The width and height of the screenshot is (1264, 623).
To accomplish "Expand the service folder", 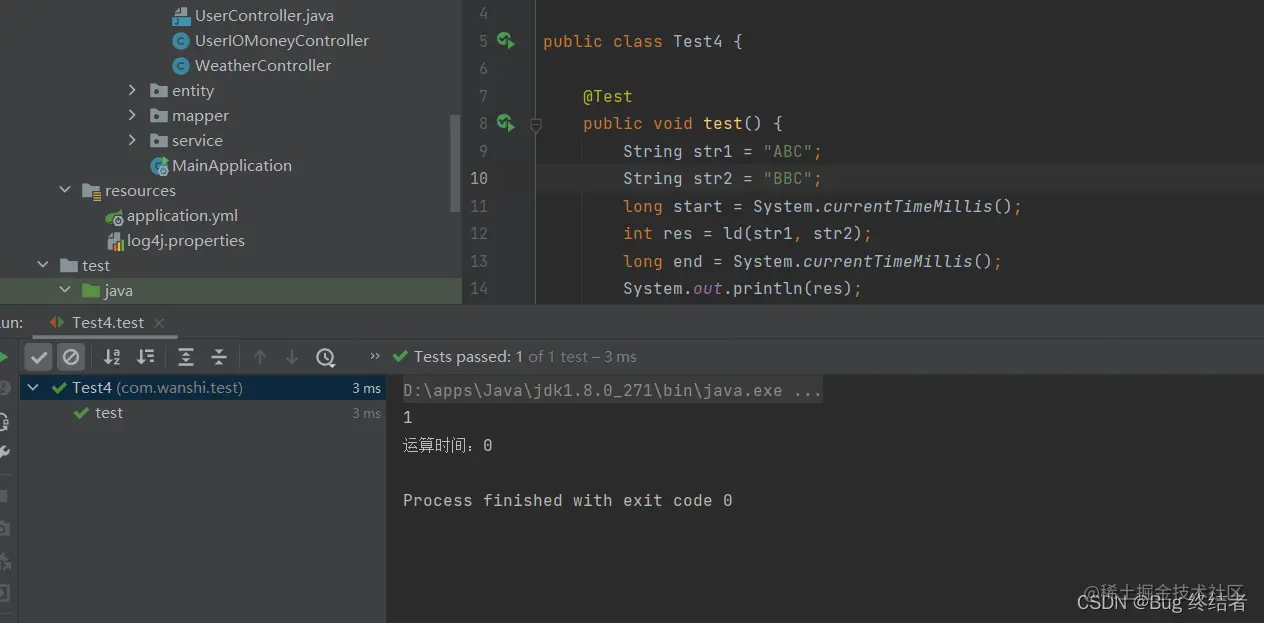I will (x=132, y=141).
